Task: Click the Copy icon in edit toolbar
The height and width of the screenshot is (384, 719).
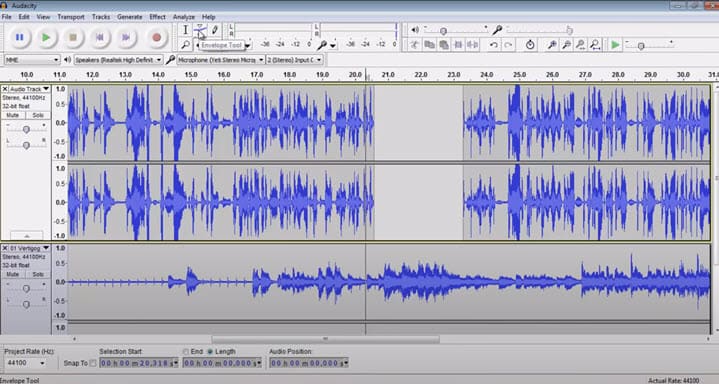Action: pos(429,45)
